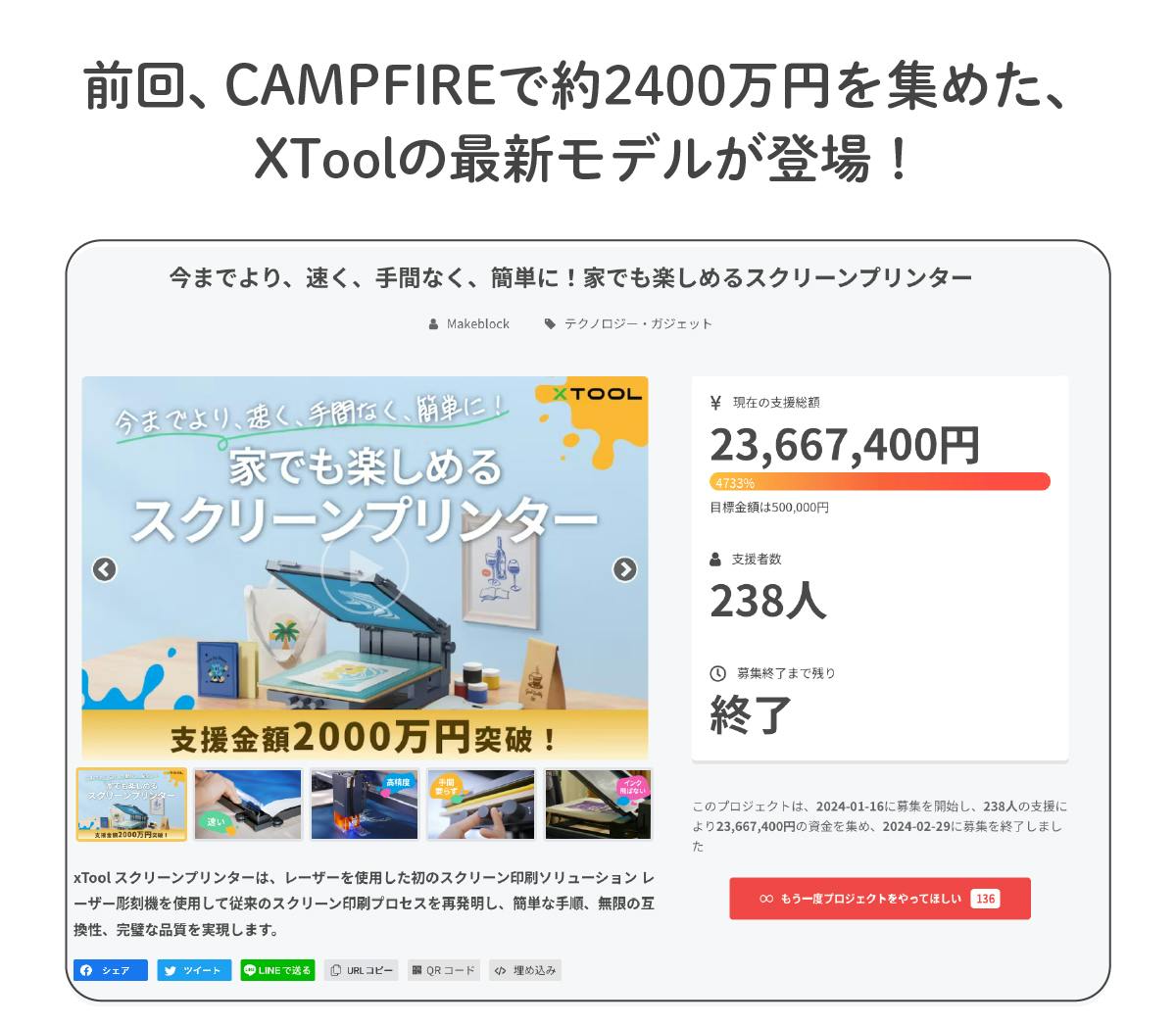Click the next slide arrow on carousel
This screenshot has width=1176, height=1026.
pyautogui.click(x=624, y=569)
